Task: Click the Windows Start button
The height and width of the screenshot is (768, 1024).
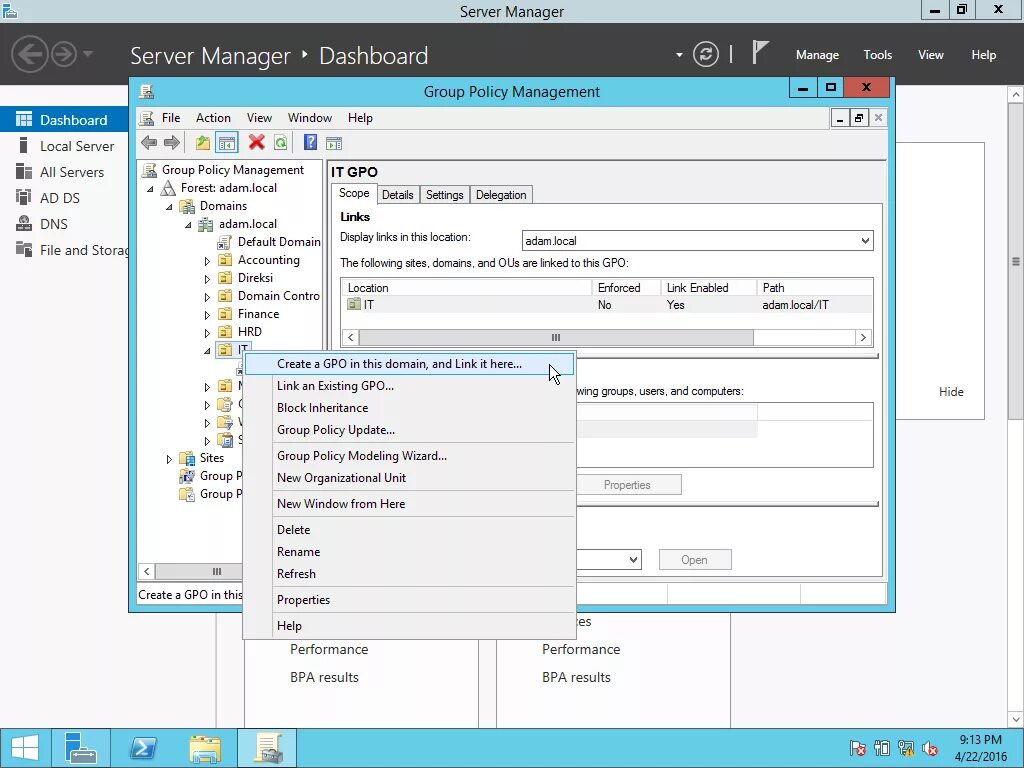Action: tap(25, 748)
